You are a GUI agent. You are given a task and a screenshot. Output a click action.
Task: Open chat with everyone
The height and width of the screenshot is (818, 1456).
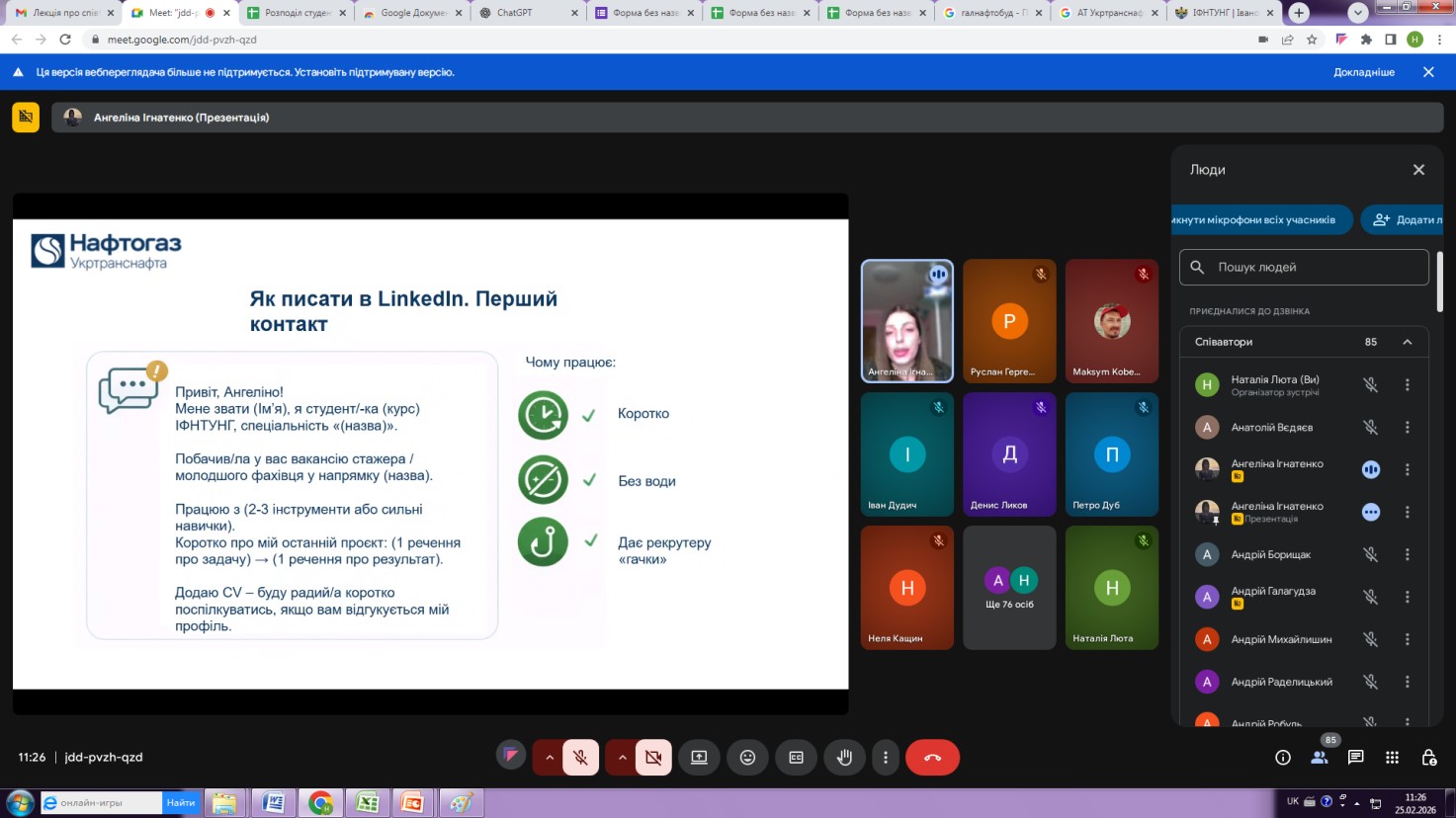coord(1356,758)
